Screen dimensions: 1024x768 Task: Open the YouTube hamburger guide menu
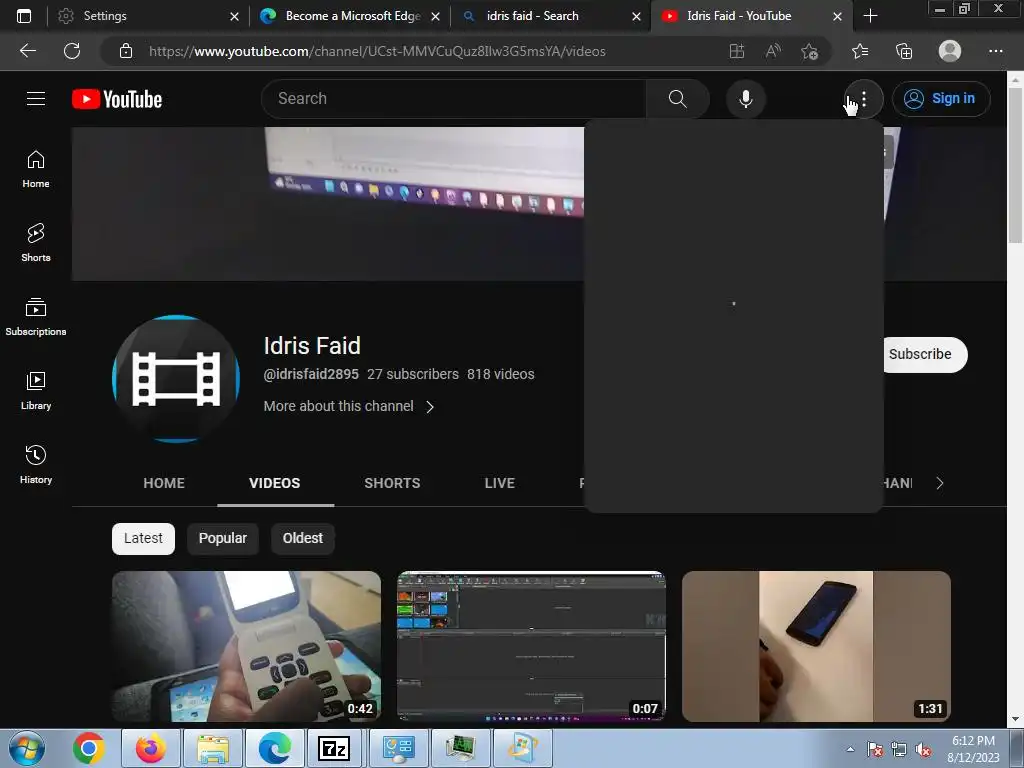click(x=36, y=99)
